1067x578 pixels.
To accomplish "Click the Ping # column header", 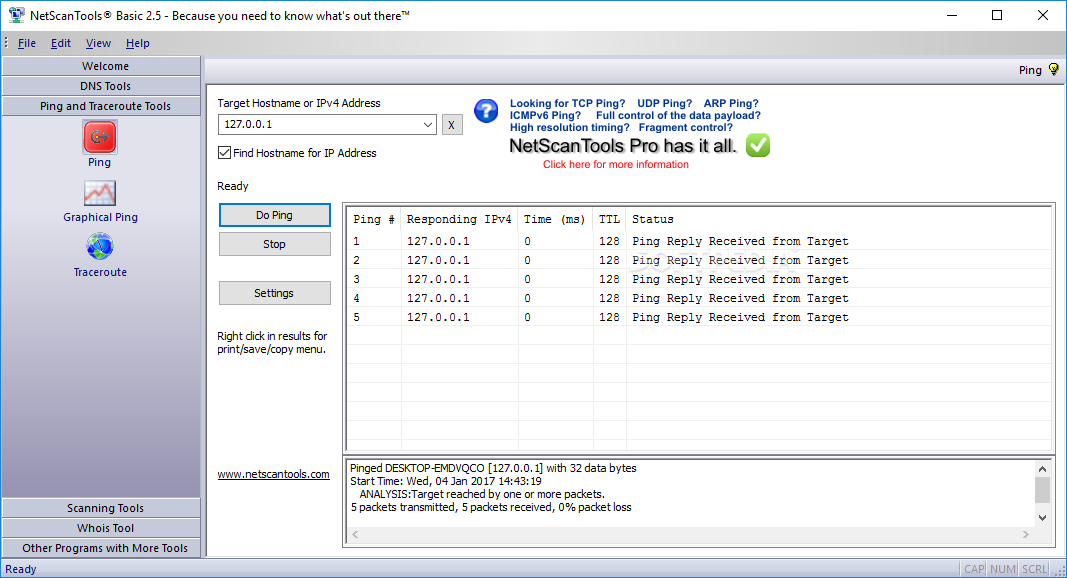I will click(374, 219).
